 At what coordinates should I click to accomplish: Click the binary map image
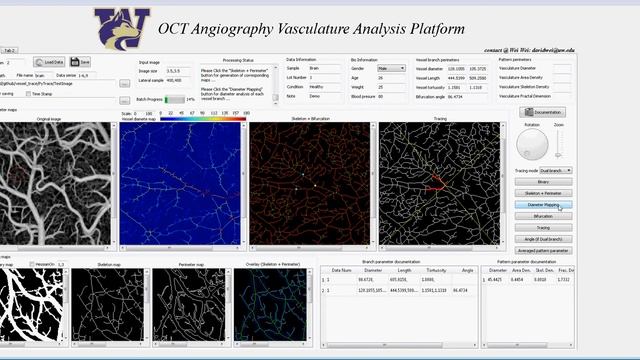(x=31, y=304)
